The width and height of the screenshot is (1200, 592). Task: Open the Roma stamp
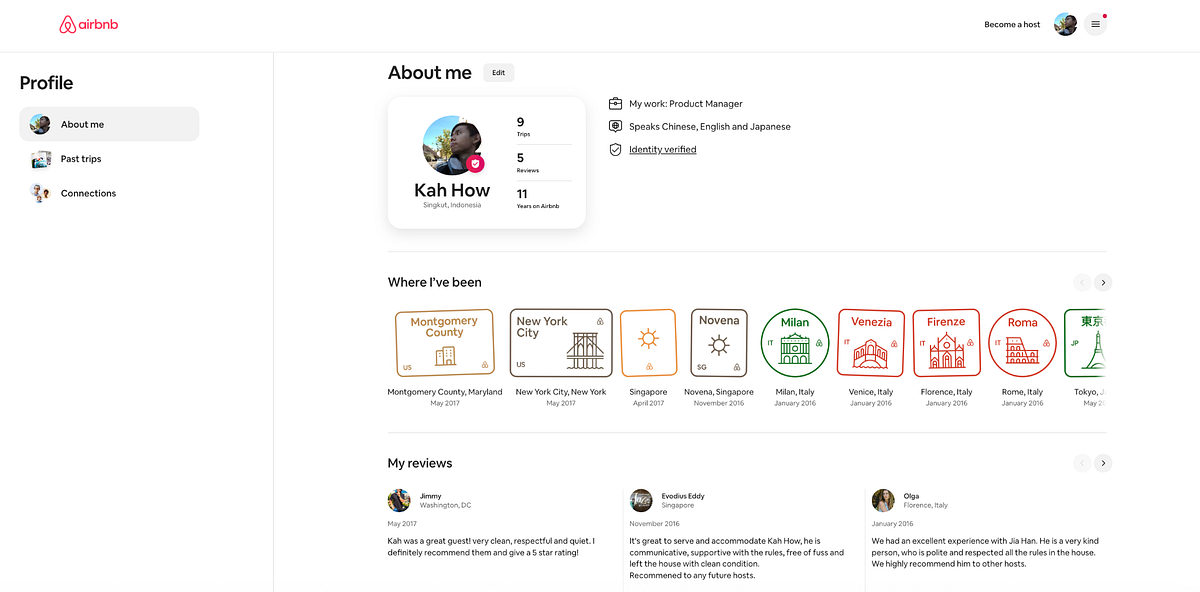tap(1022, 343)
